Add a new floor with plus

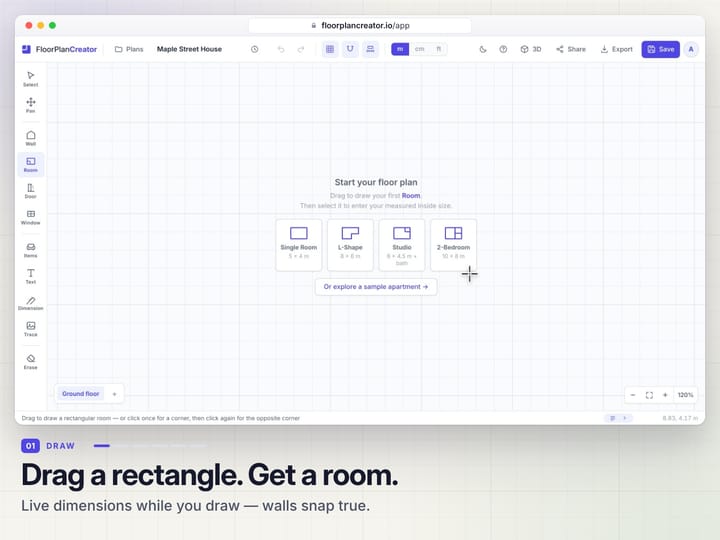click(x=114, y=394)
